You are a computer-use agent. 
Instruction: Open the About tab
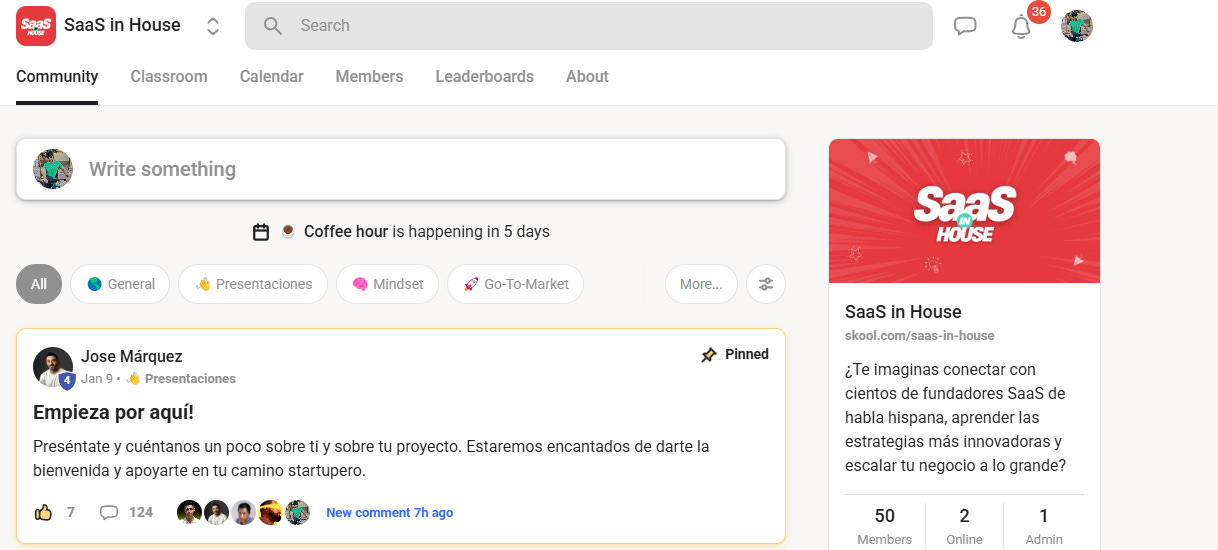pyautogui.click(x=587, y=77)
